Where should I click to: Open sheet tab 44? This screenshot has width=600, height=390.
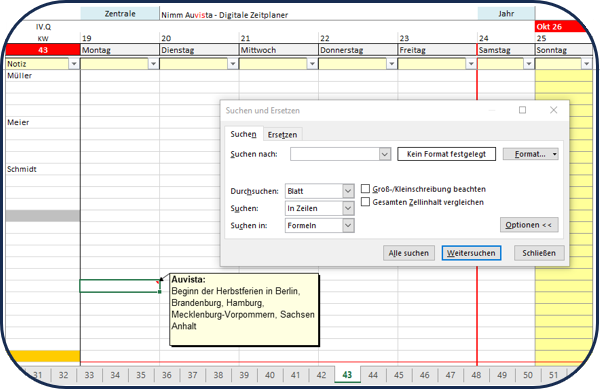pyautogui.click(x=373, y=375)
